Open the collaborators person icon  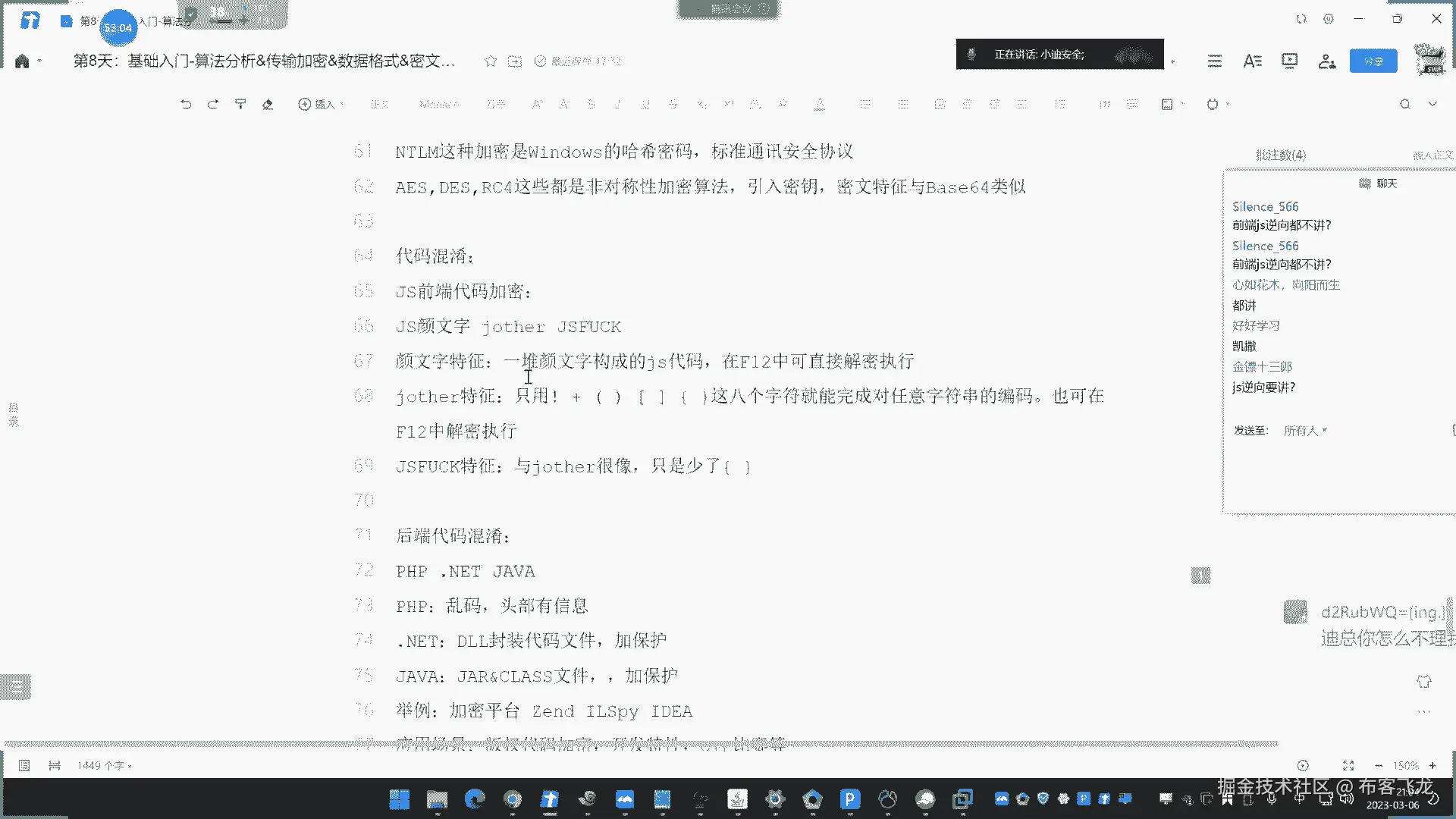[x=1326, y=61]
